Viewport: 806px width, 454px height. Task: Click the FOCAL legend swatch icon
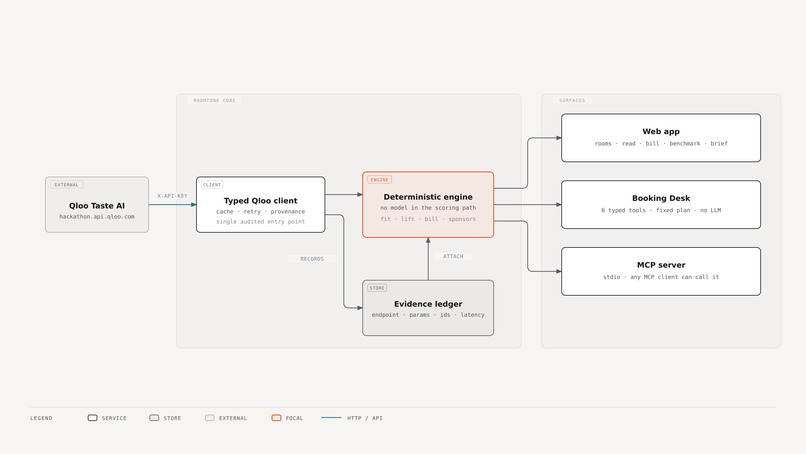coord(277,417)
